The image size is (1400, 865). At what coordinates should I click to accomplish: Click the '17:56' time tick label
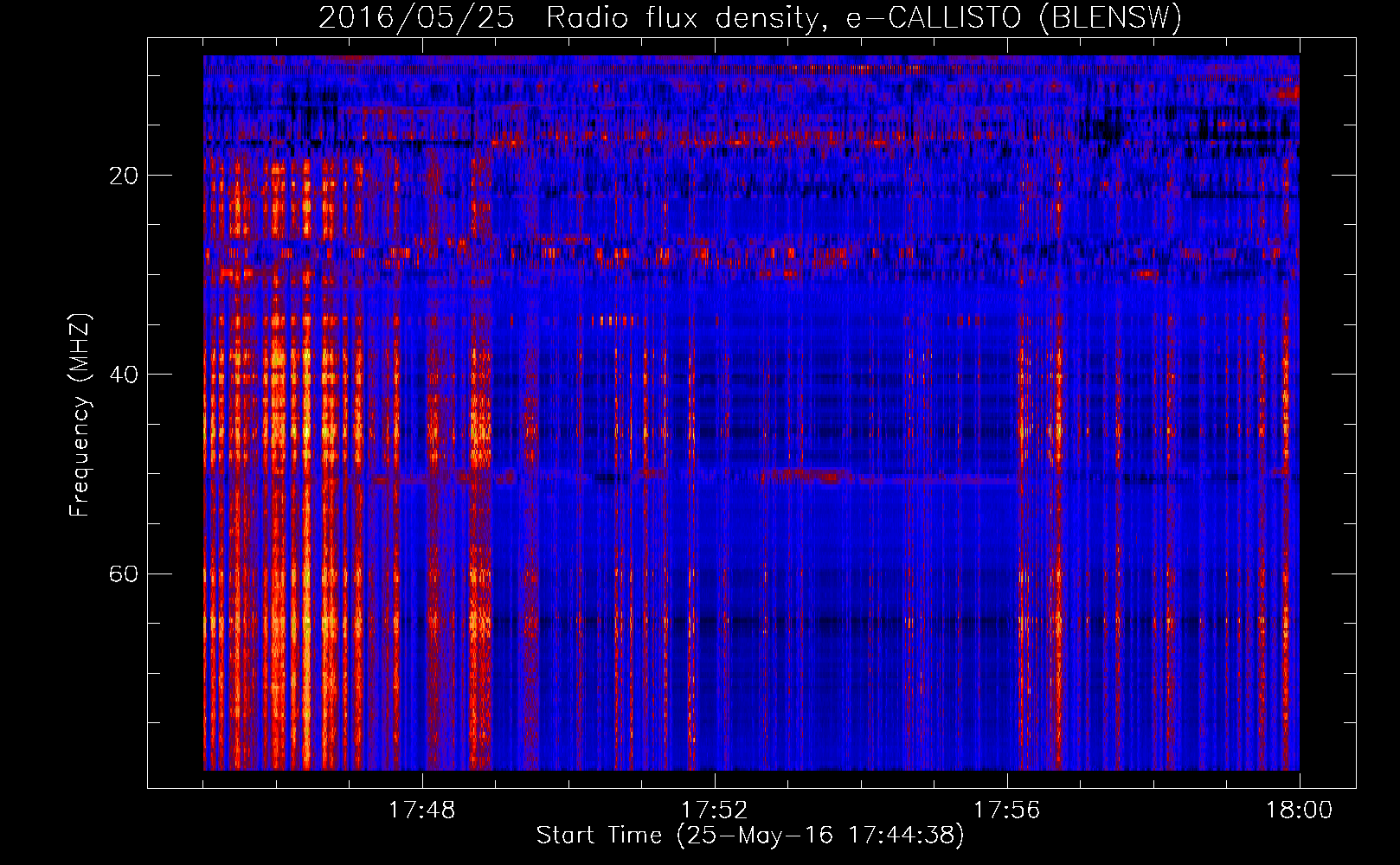tap(1006, 811)
